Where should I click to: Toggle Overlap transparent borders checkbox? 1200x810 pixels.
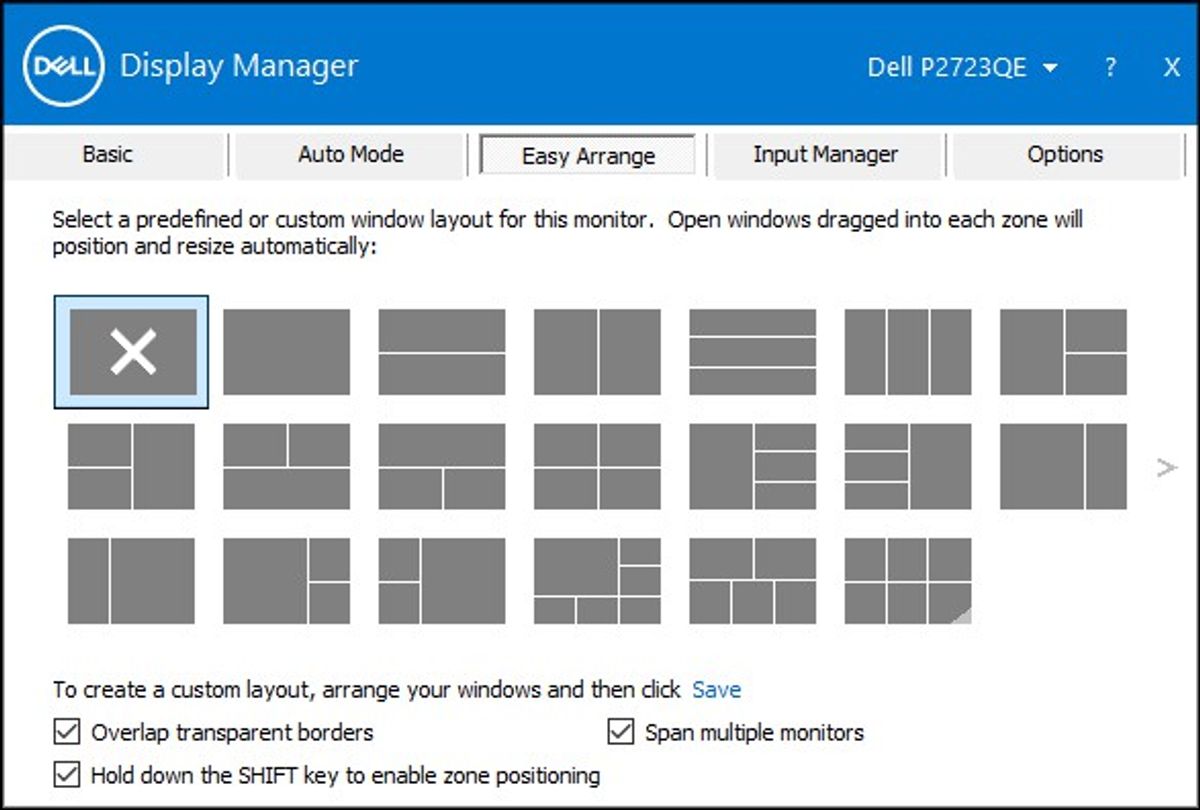click(67, 732)
